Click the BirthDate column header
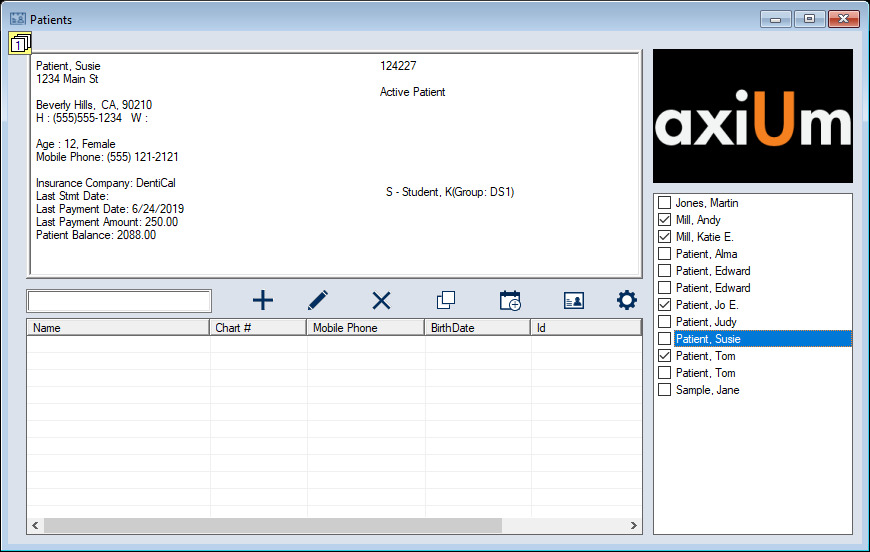870x552 pixels. [x=477, y=328]
